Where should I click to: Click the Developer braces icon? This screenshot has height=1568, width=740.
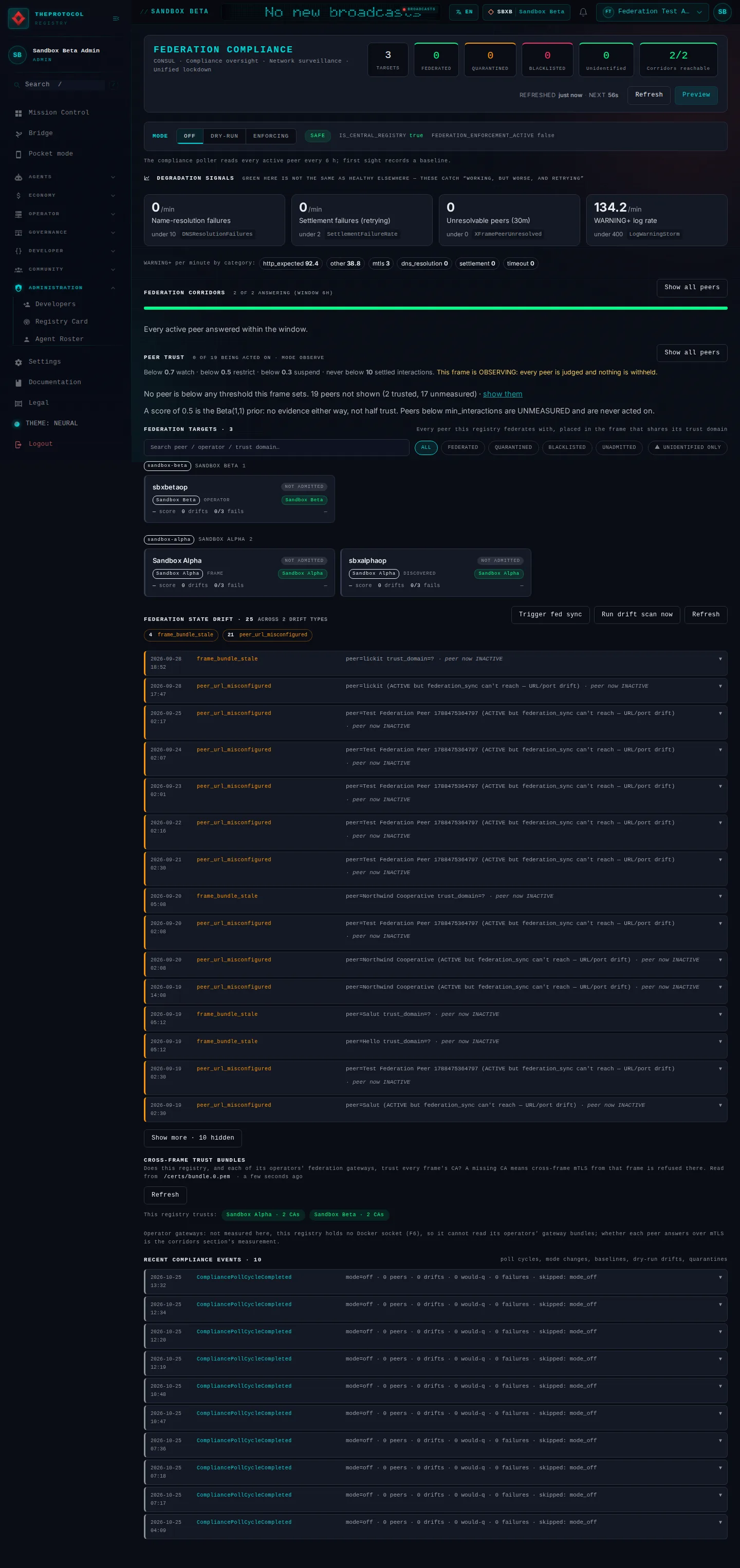point(18,251)
